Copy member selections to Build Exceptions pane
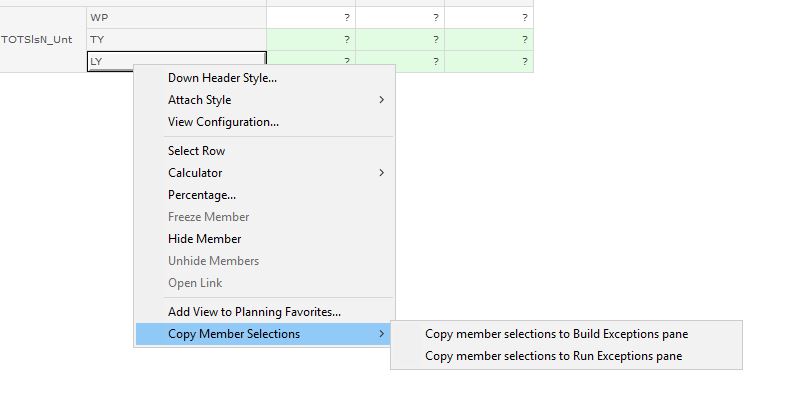The image size is (798, 410). click(566, 334)
